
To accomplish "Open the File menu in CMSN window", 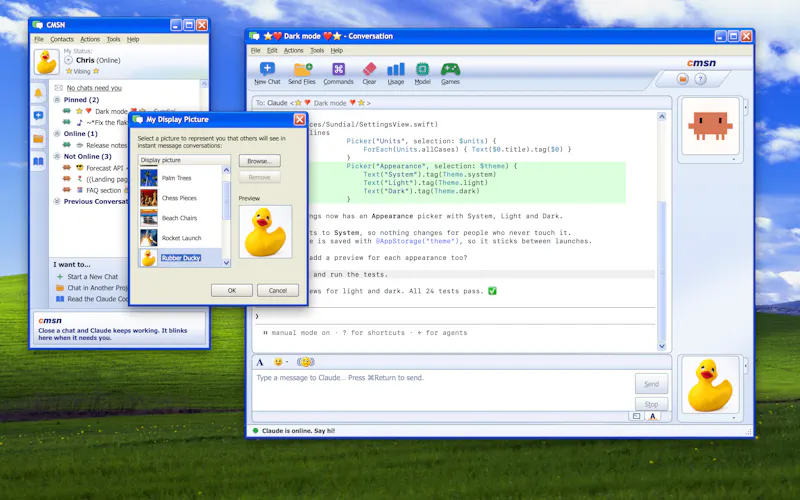I will (39, 39).
